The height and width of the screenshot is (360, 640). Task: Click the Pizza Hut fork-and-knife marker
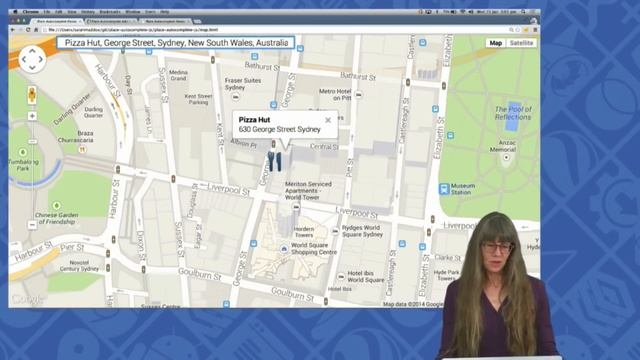coord(275,162)
